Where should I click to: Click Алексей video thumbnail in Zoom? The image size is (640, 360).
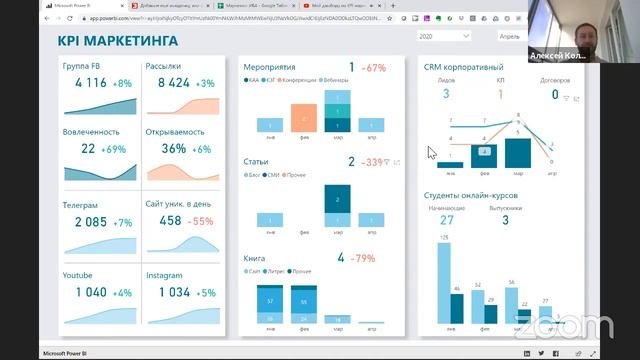pyautogui.click(x=584, y=31)
